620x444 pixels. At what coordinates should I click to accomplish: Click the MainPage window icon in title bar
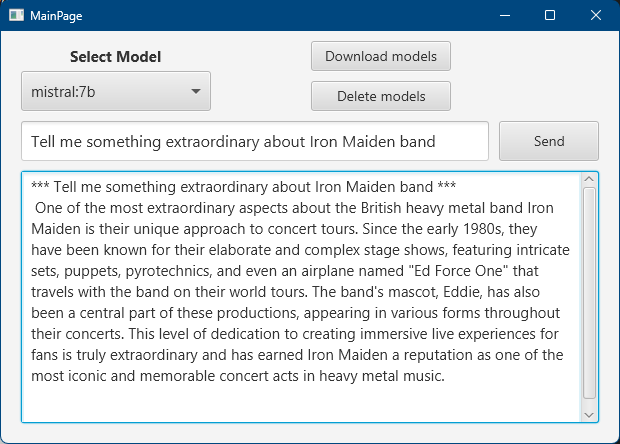tap(16, 15)
